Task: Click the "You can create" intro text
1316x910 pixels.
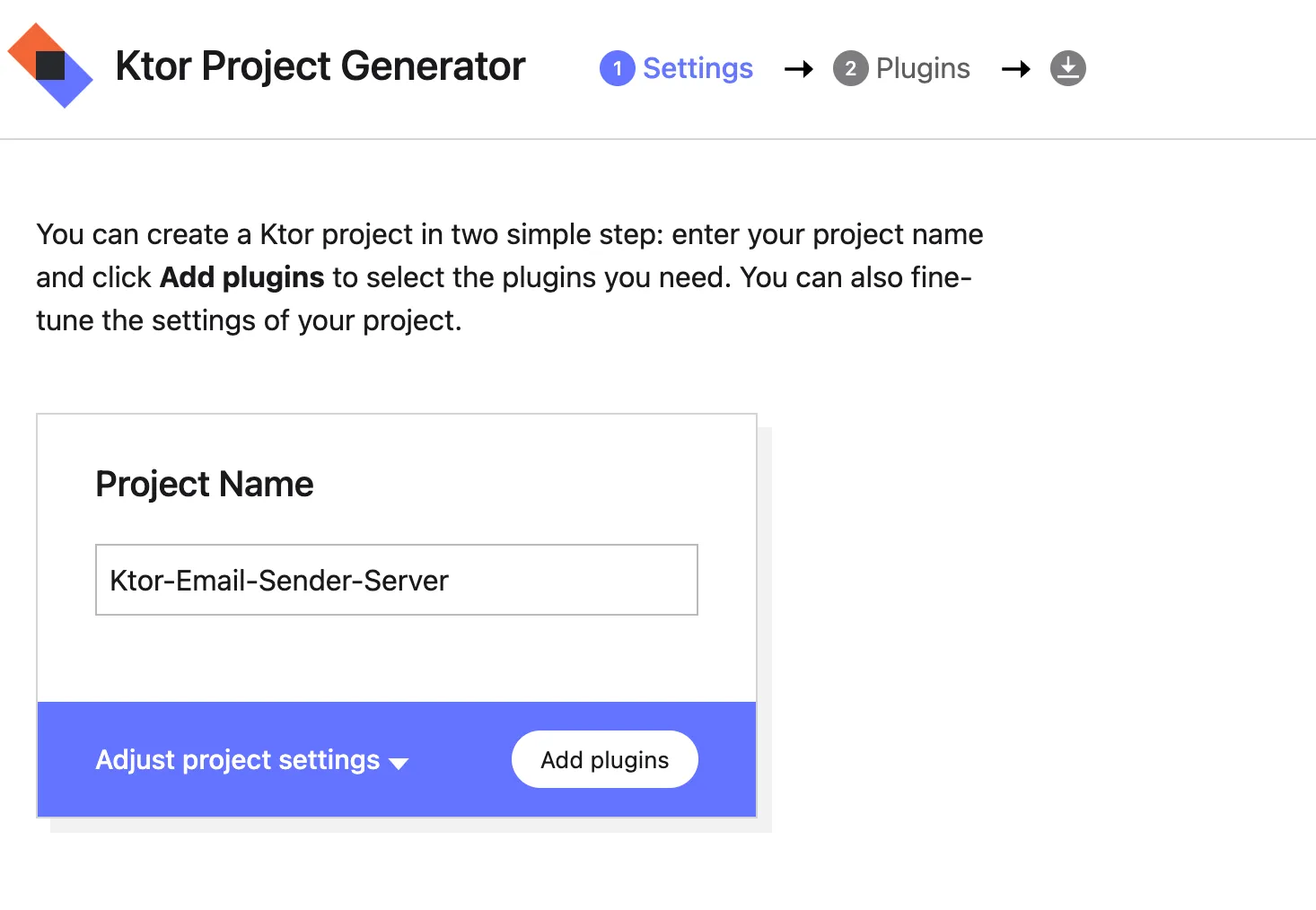Action: click(x=133, y=234)
